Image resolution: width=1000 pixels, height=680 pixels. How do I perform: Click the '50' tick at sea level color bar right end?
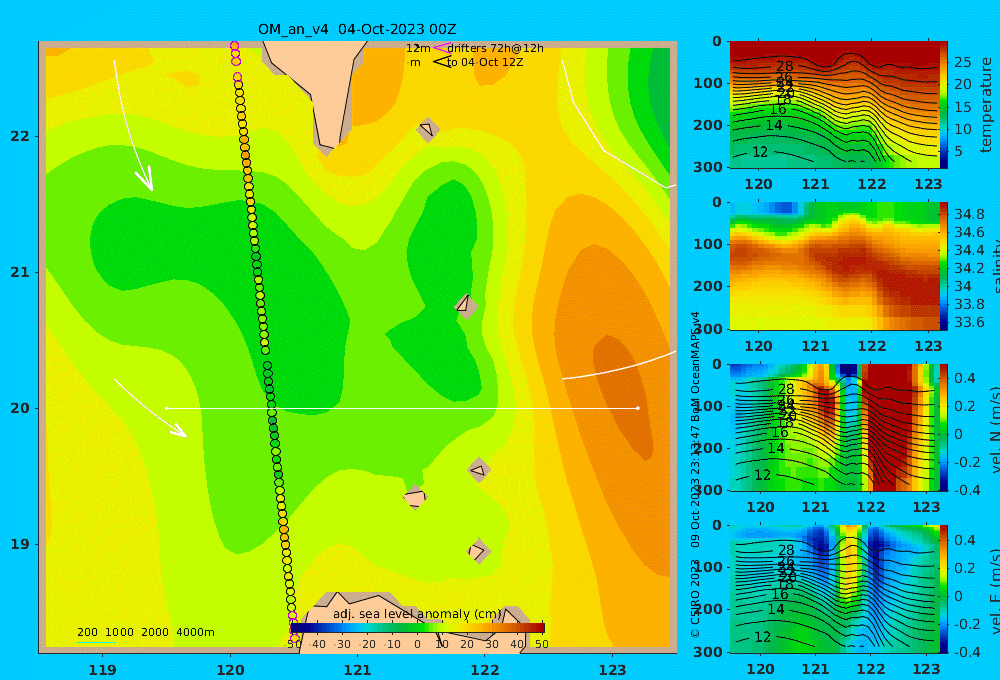pos(541,644)
